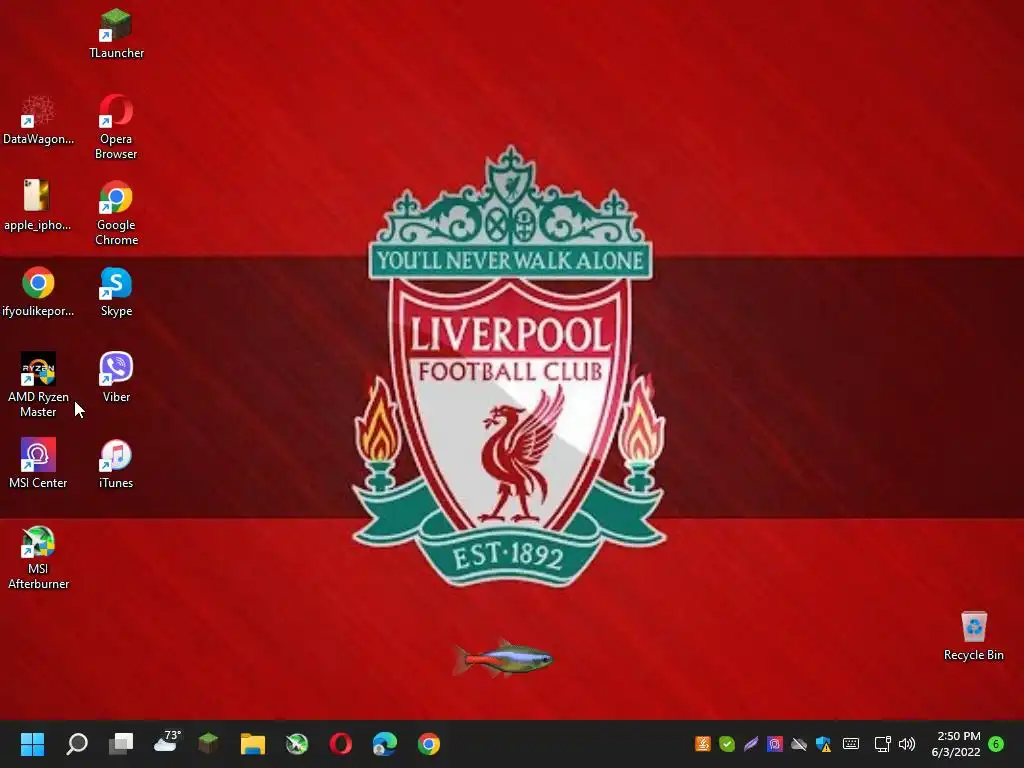Select the MSI Center desktop shortcut
Screen dimensions: 1024x768
point(38,464)
